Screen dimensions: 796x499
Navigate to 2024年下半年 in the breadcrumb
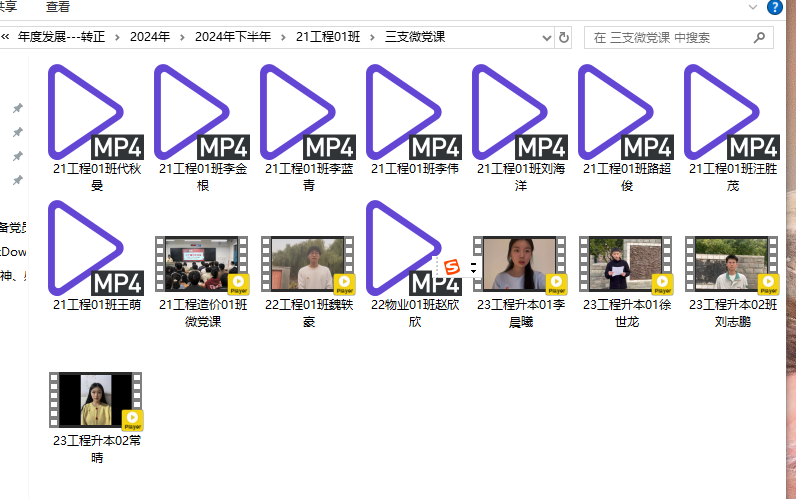pyautogui.click(x=232, y=37)
